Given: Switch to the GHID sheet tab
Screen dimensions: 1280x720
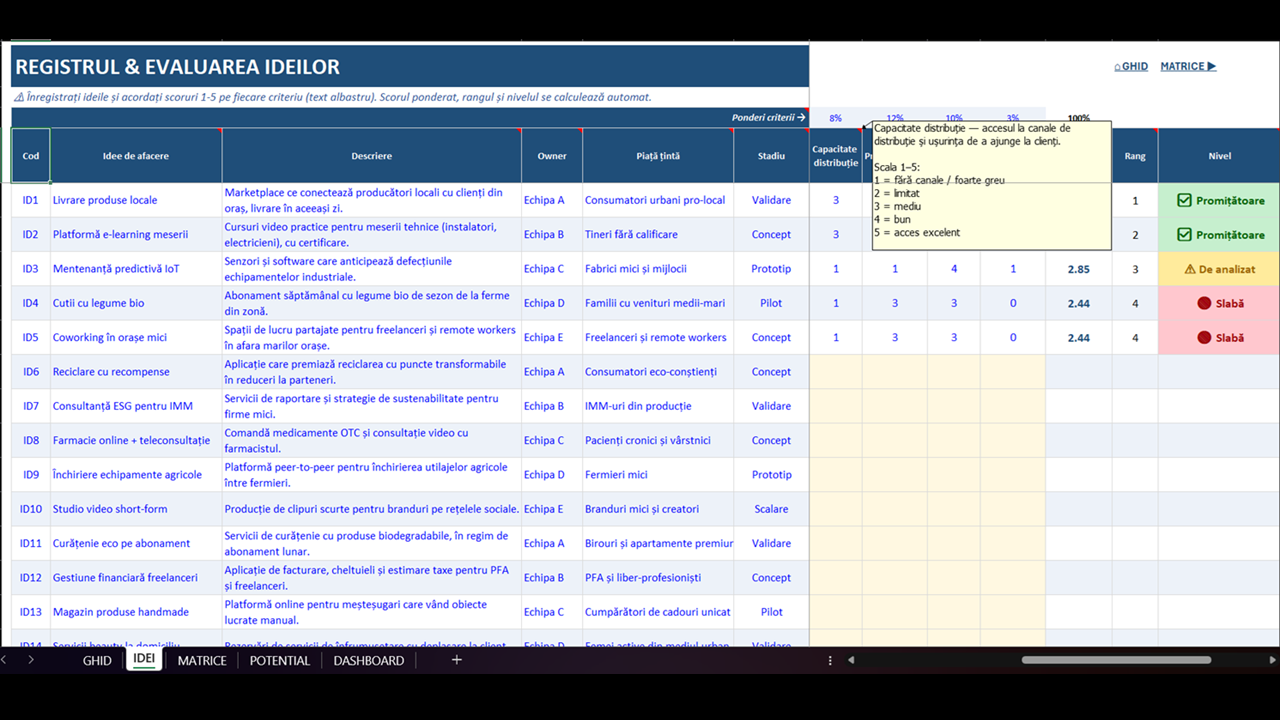Looking at the screenshot, I should coord(97,660).
